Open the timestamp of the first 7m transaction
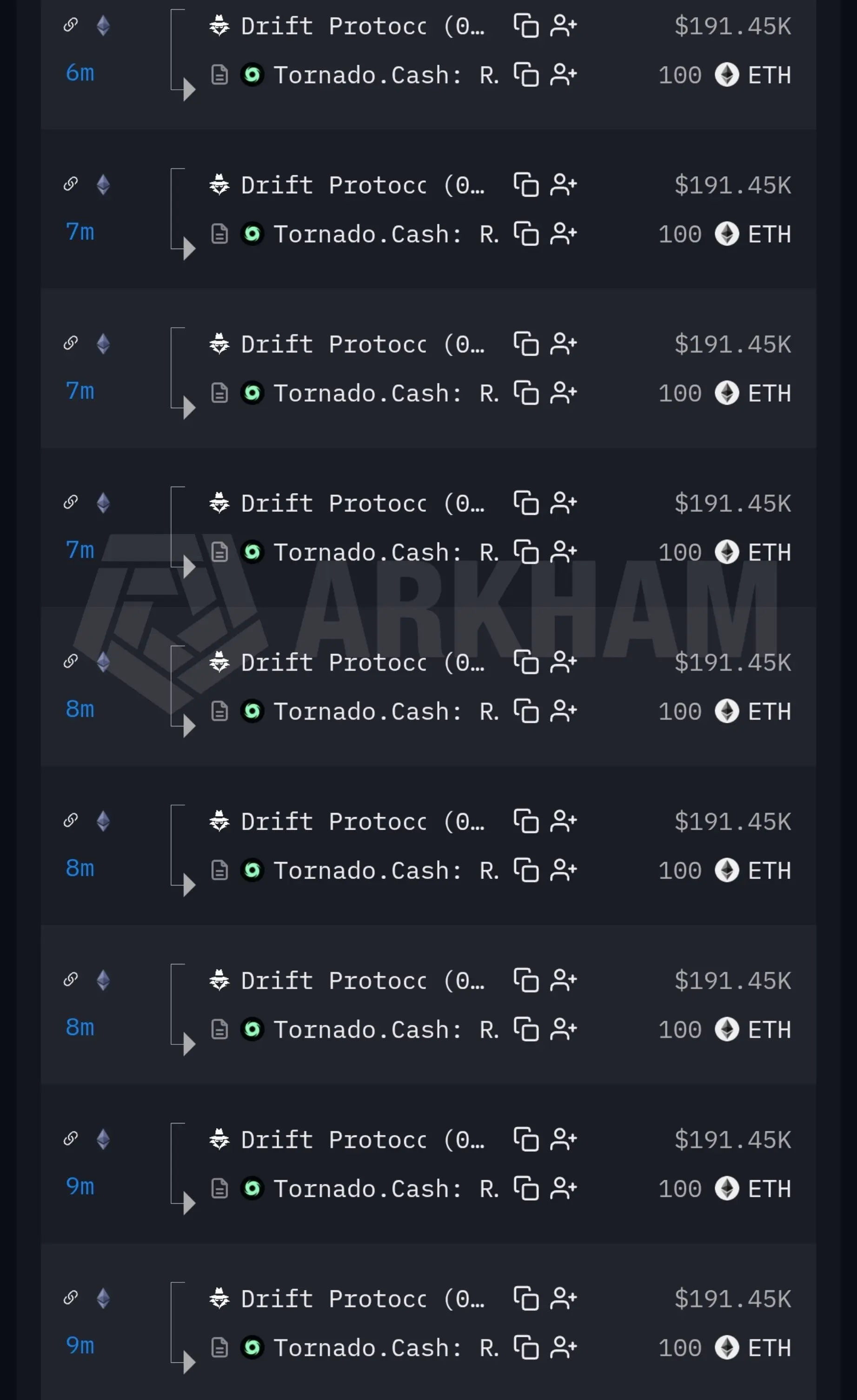 click(80, 232)
